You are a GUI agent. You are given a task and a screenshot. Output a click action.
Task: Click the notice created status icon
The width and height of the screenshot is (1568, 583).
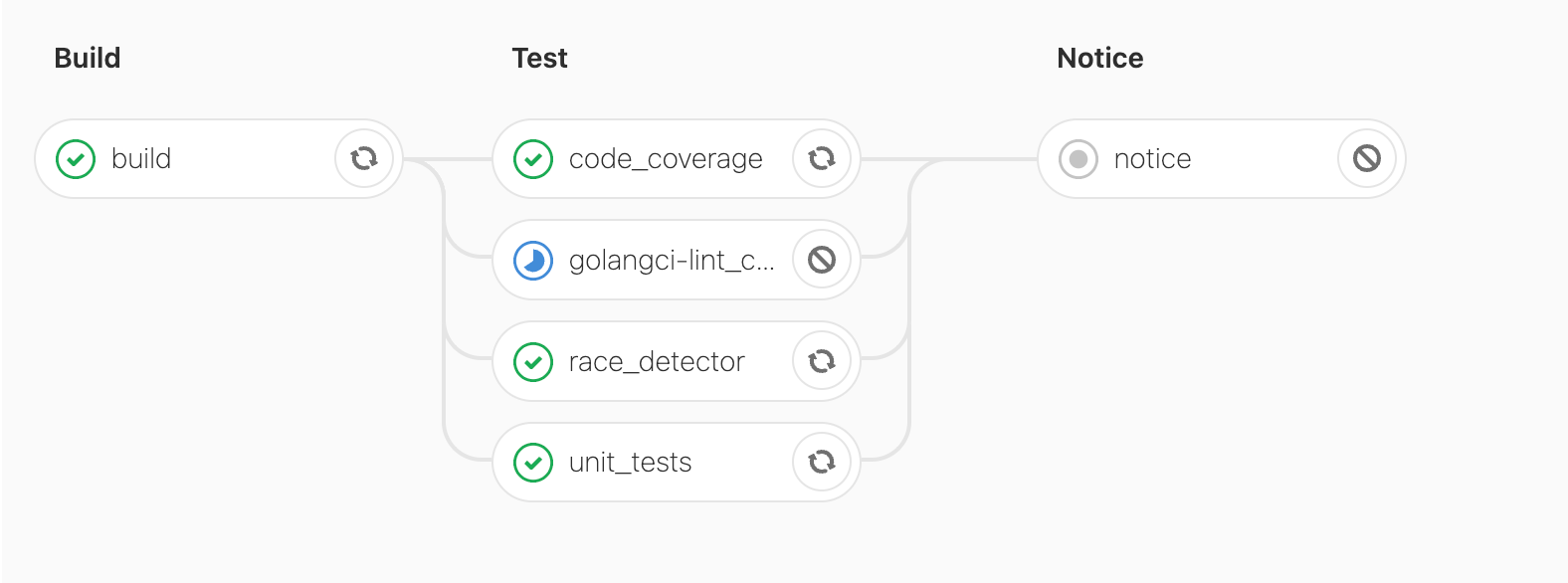tap(1078, 158)
